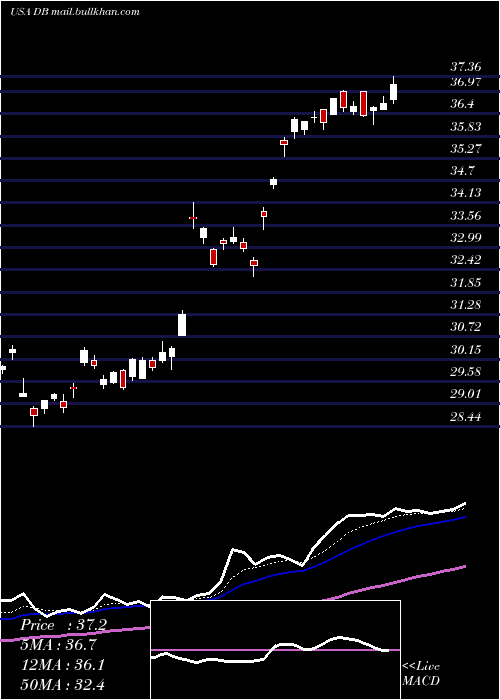This screenshot has height=700, width=500.
Task: Click the '50MA : 32.4' readout
Action: point(62,684)
